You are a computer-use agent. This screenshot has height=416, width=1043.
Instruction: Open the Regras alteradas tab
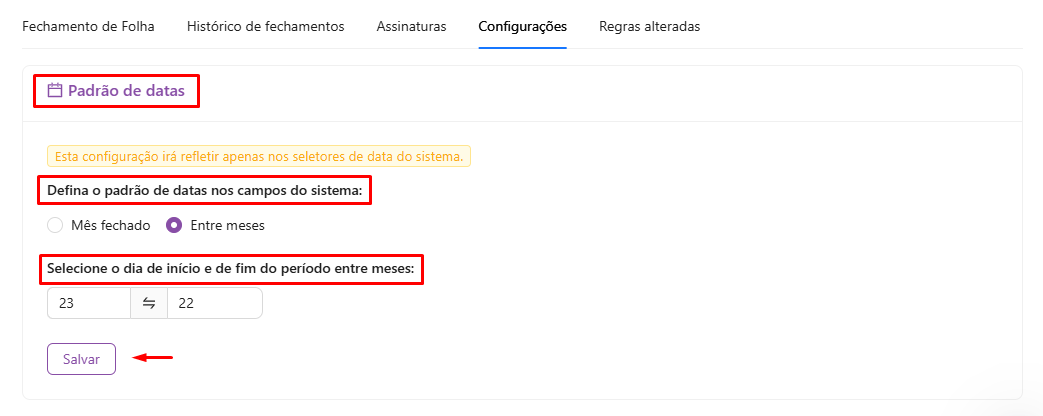click(x=649, y=27)
